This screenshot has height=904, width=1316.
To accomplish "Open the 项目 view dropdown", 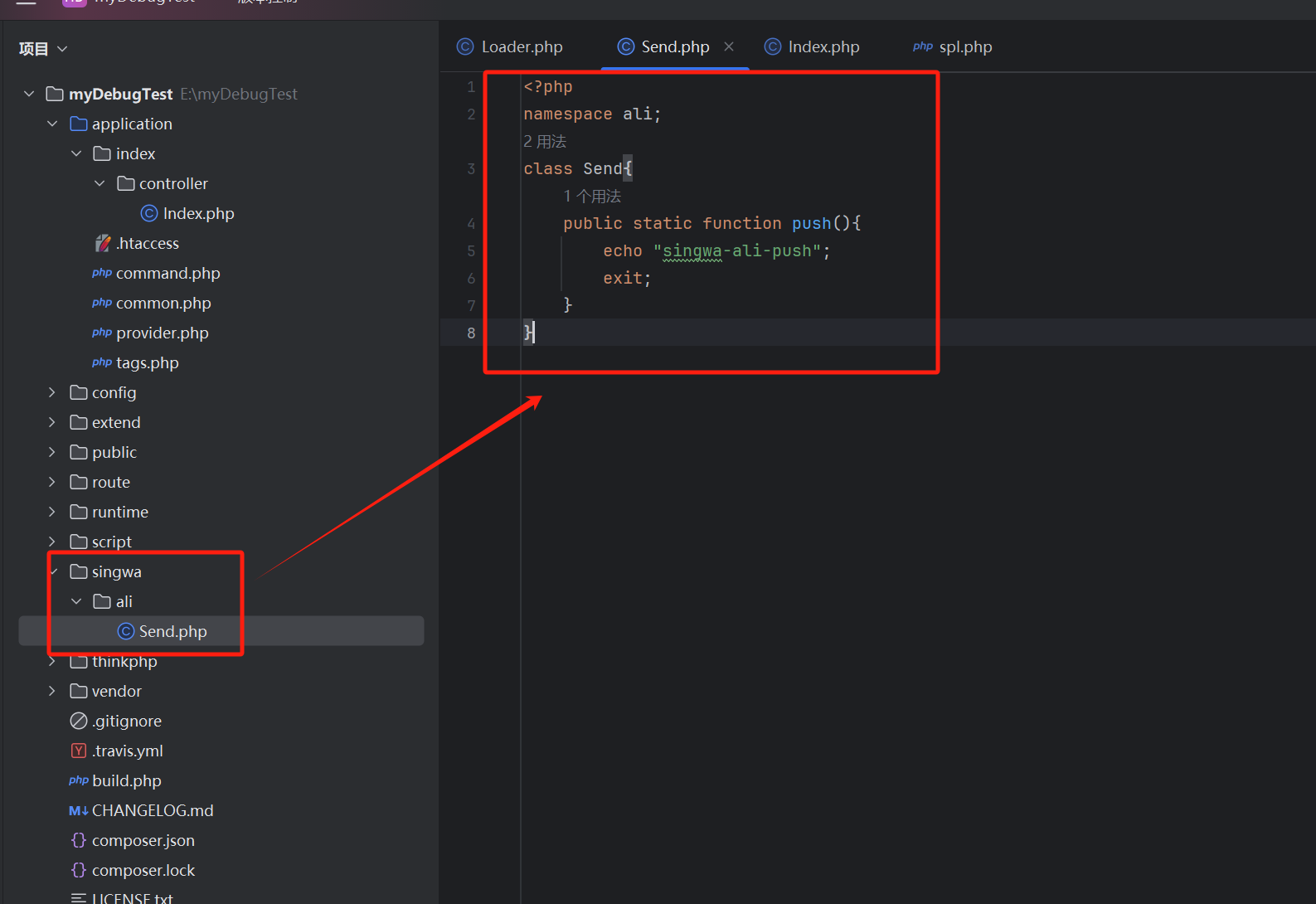I will pos(43,50).
